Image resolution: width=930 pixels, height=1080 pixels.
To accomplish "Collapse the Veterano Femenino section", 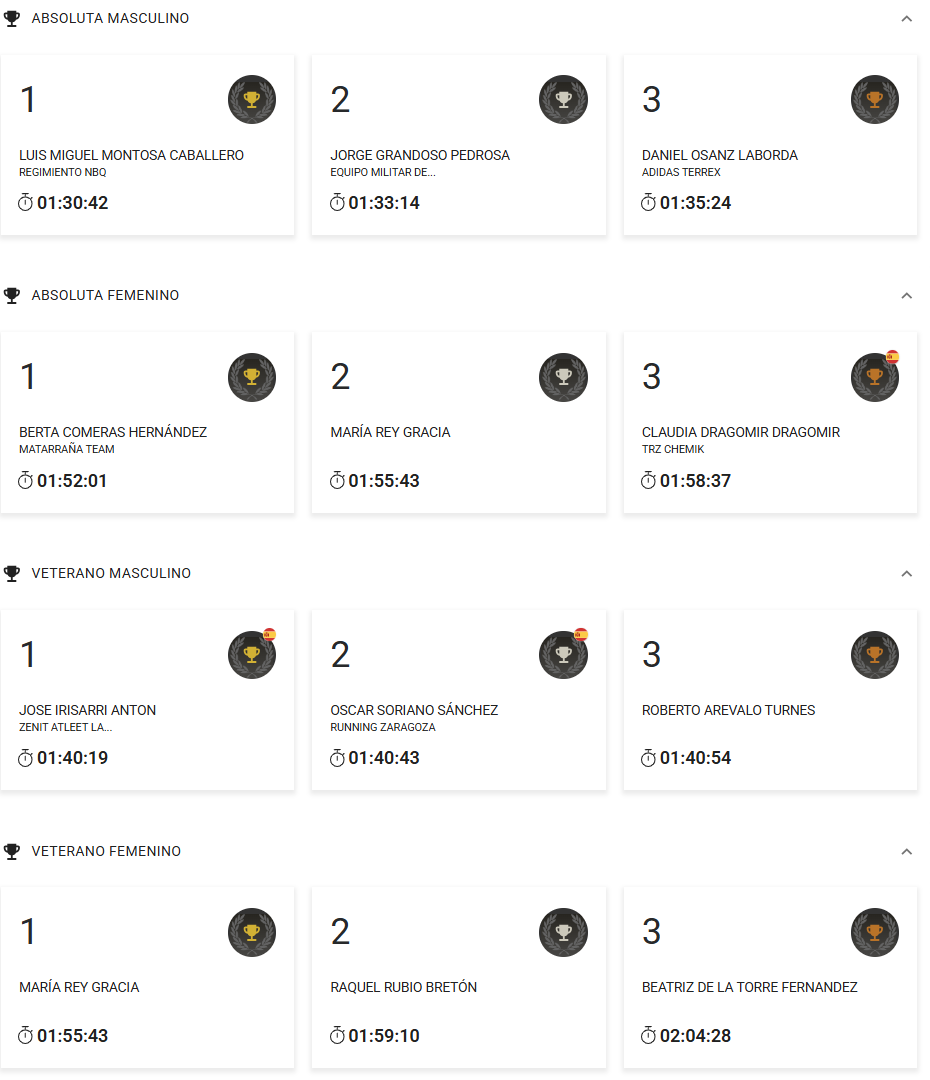I will [x=906, y=852].
